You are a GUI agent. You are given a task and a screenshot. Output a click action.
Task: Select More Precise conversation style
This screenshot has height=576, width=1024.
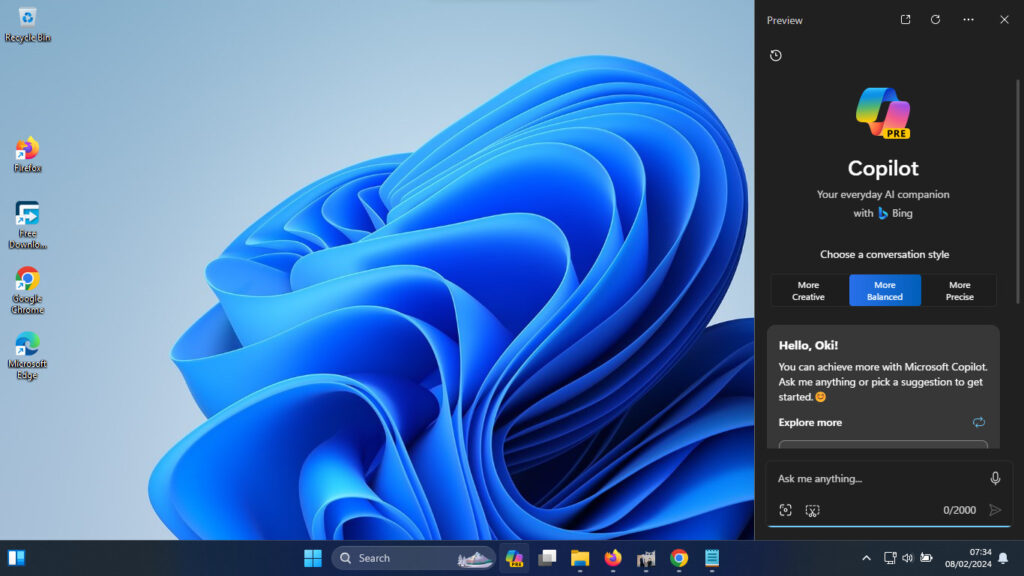959,291
